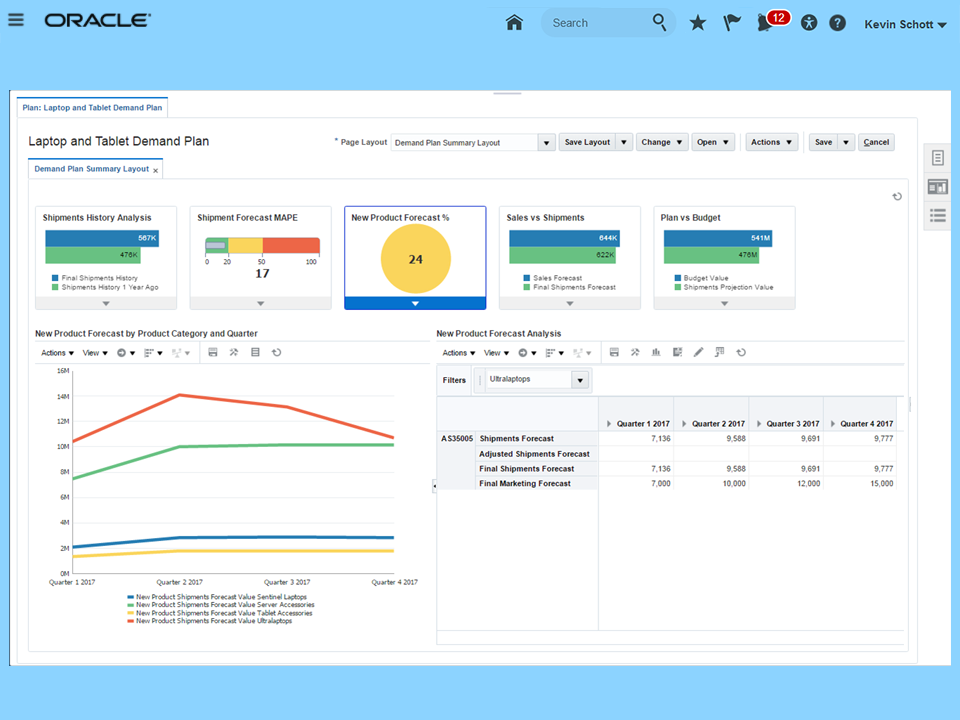
Task: Click bar graph icon in Forecast Analysis toolbar
Action: click(x=656, y=352)
